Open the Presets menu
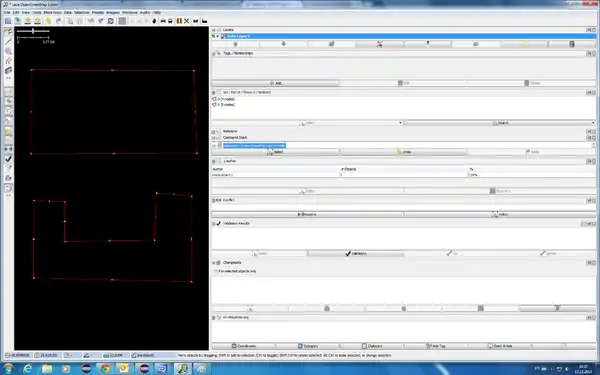Viewport: 600px width, 375px height. (x=98, y=12)
